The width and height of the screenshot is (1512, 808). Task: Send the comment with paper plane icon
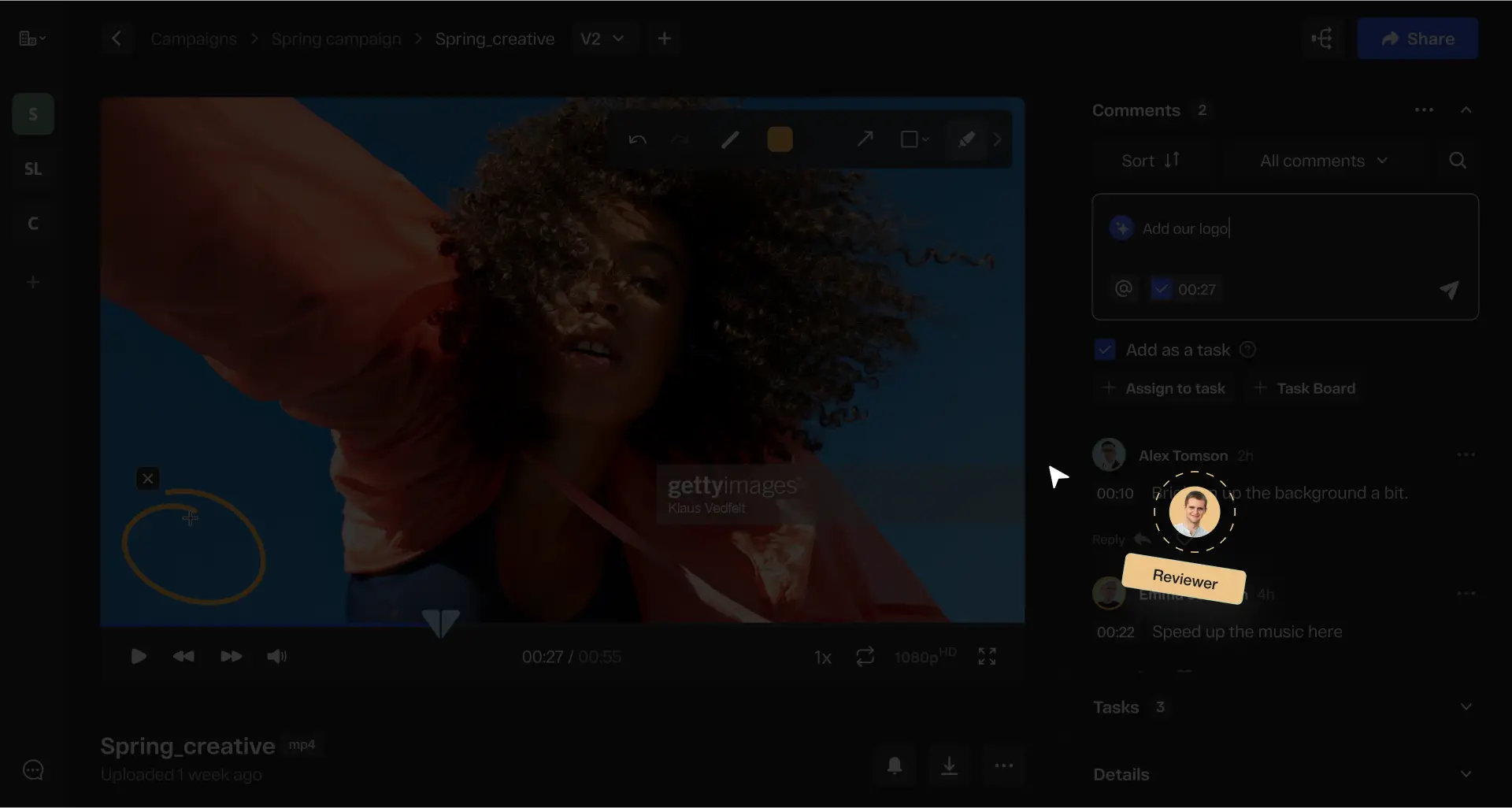pyautogui.click(x=1449, y=290)
